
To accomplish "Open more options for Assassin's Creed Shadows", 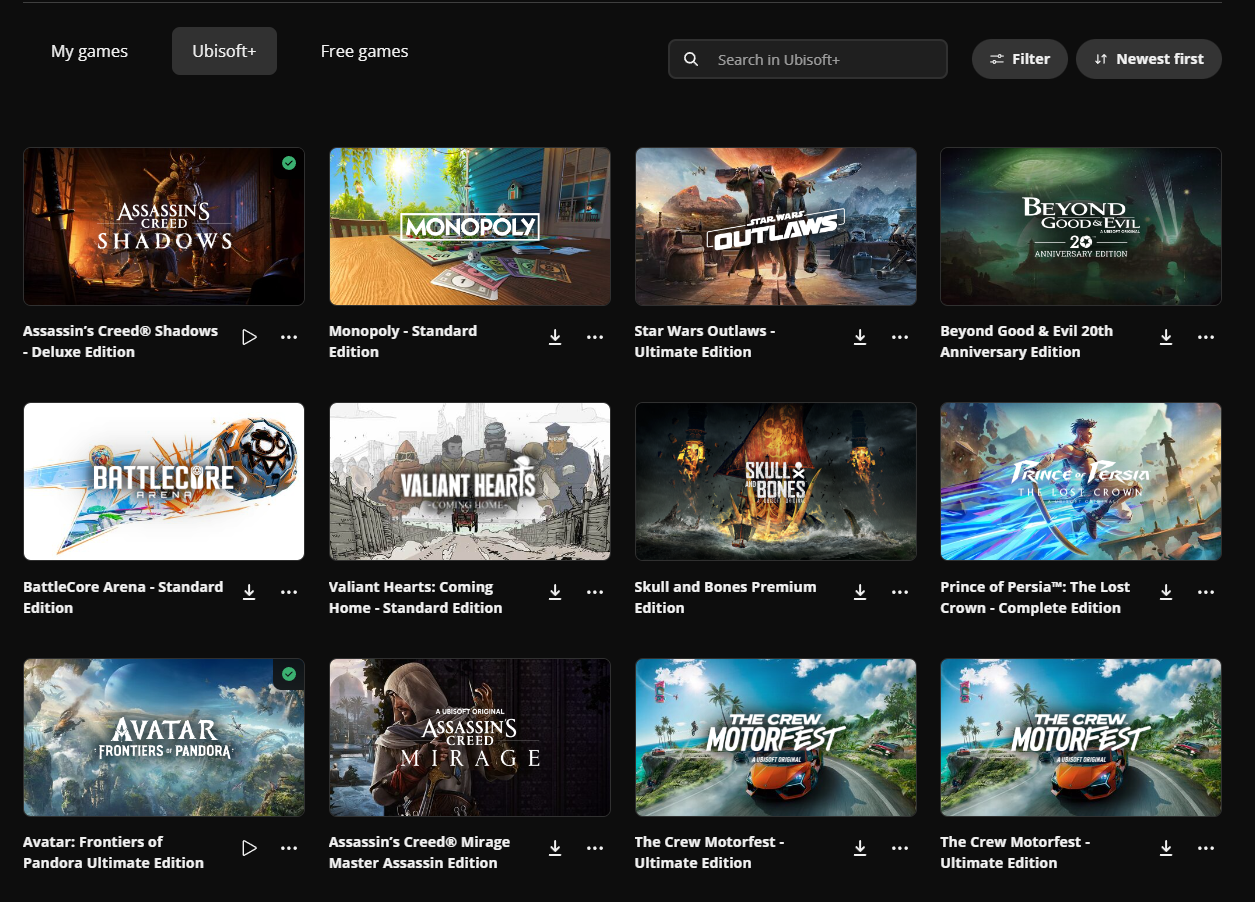I will pos(289,337).
